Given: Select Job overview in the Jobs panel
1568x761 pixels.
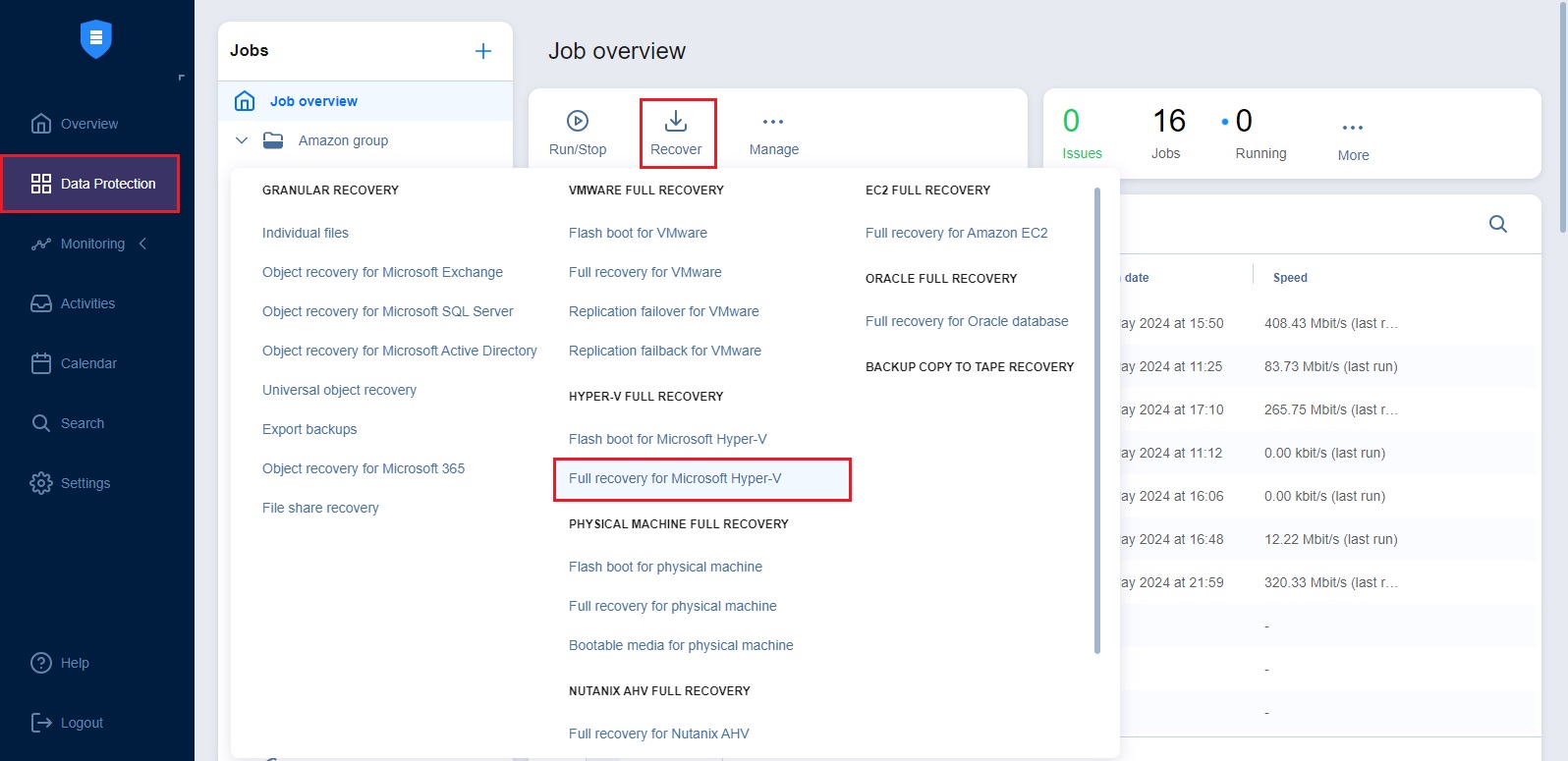Looking at the screenshot, I should pos(313,101).
